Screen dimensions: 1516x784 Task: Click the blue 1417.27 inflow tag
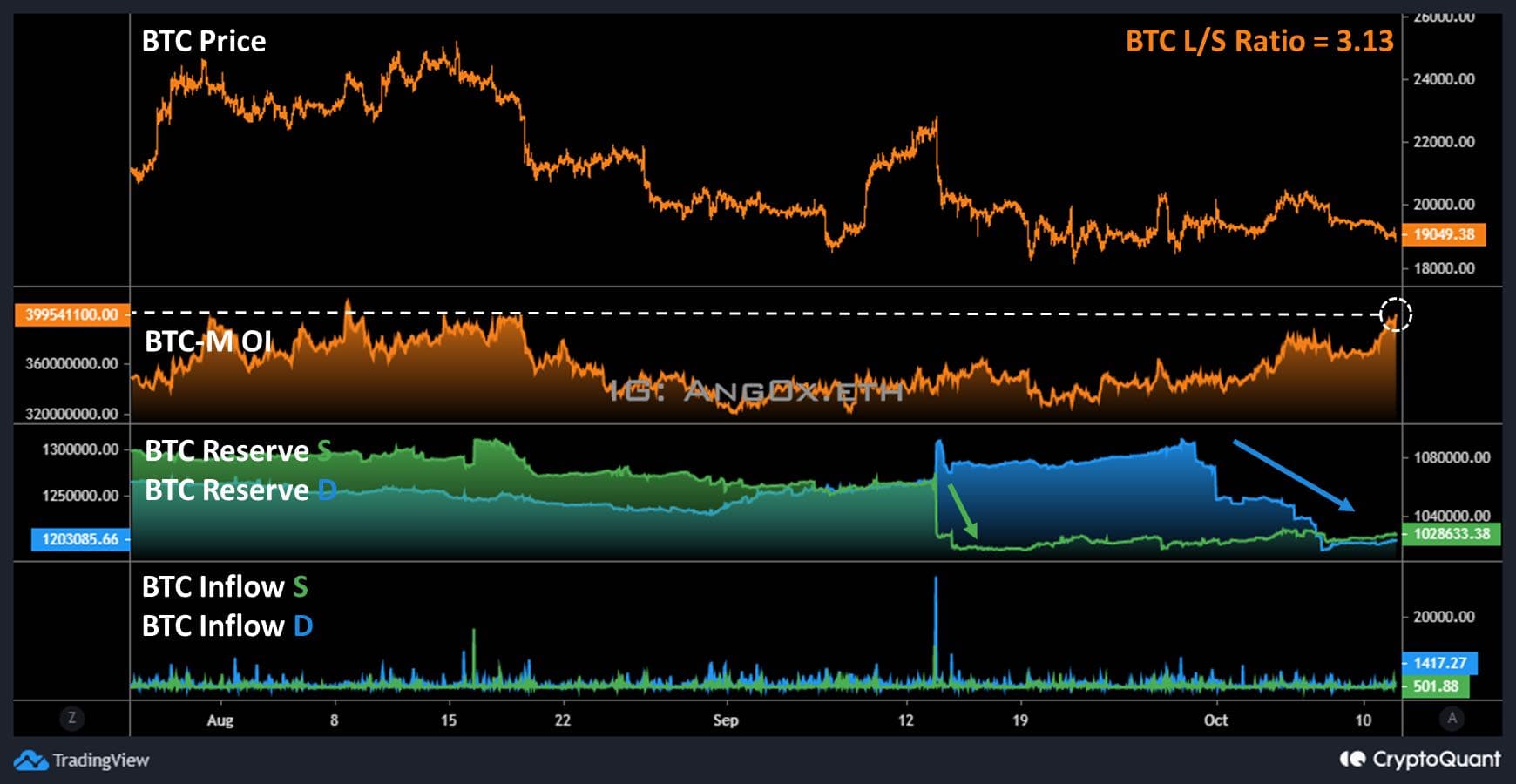pos(1442,663)
